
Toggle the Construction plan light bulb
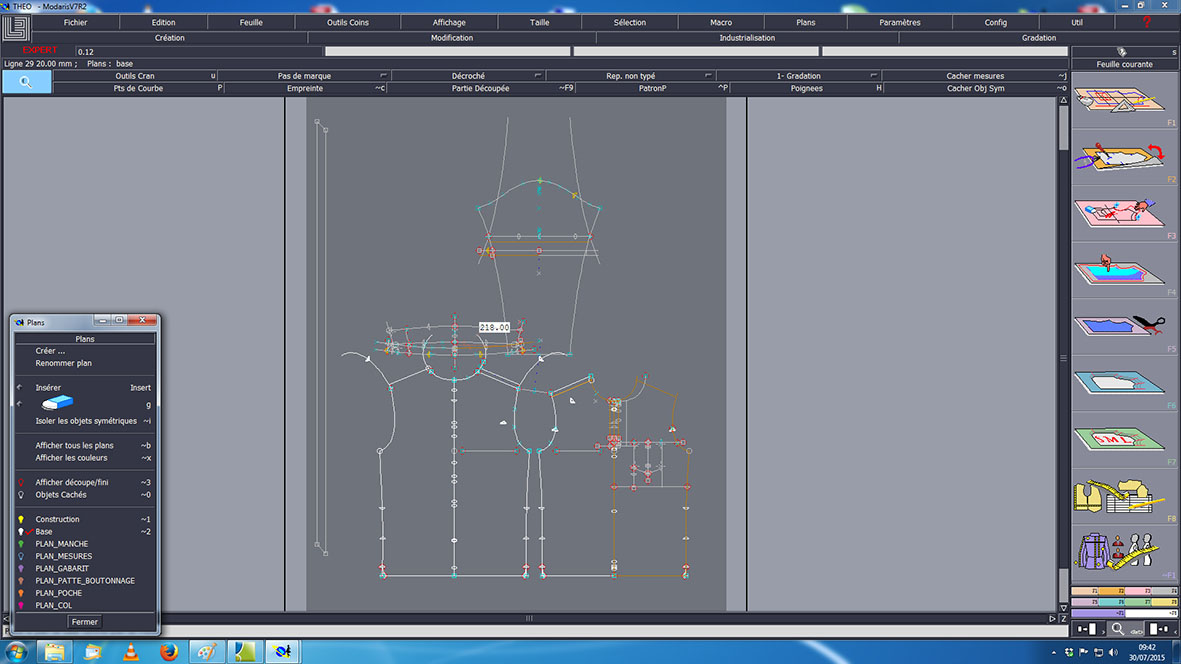(x=21, y=520)
